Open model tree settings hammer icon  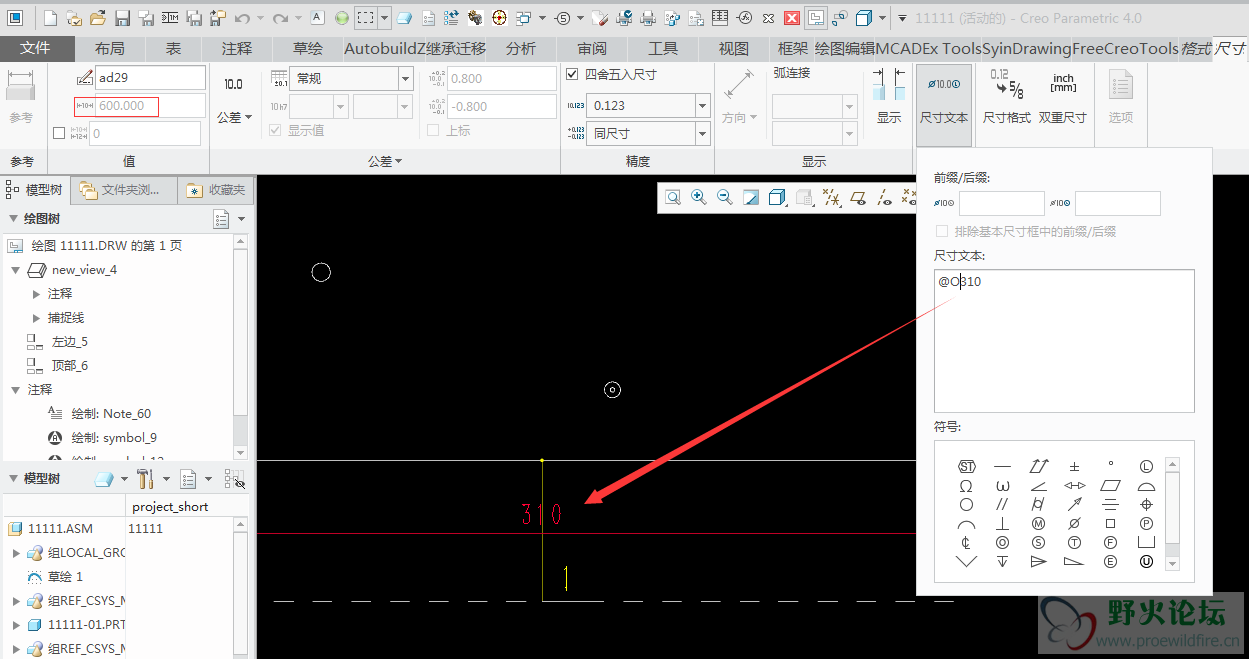[144, 479]
